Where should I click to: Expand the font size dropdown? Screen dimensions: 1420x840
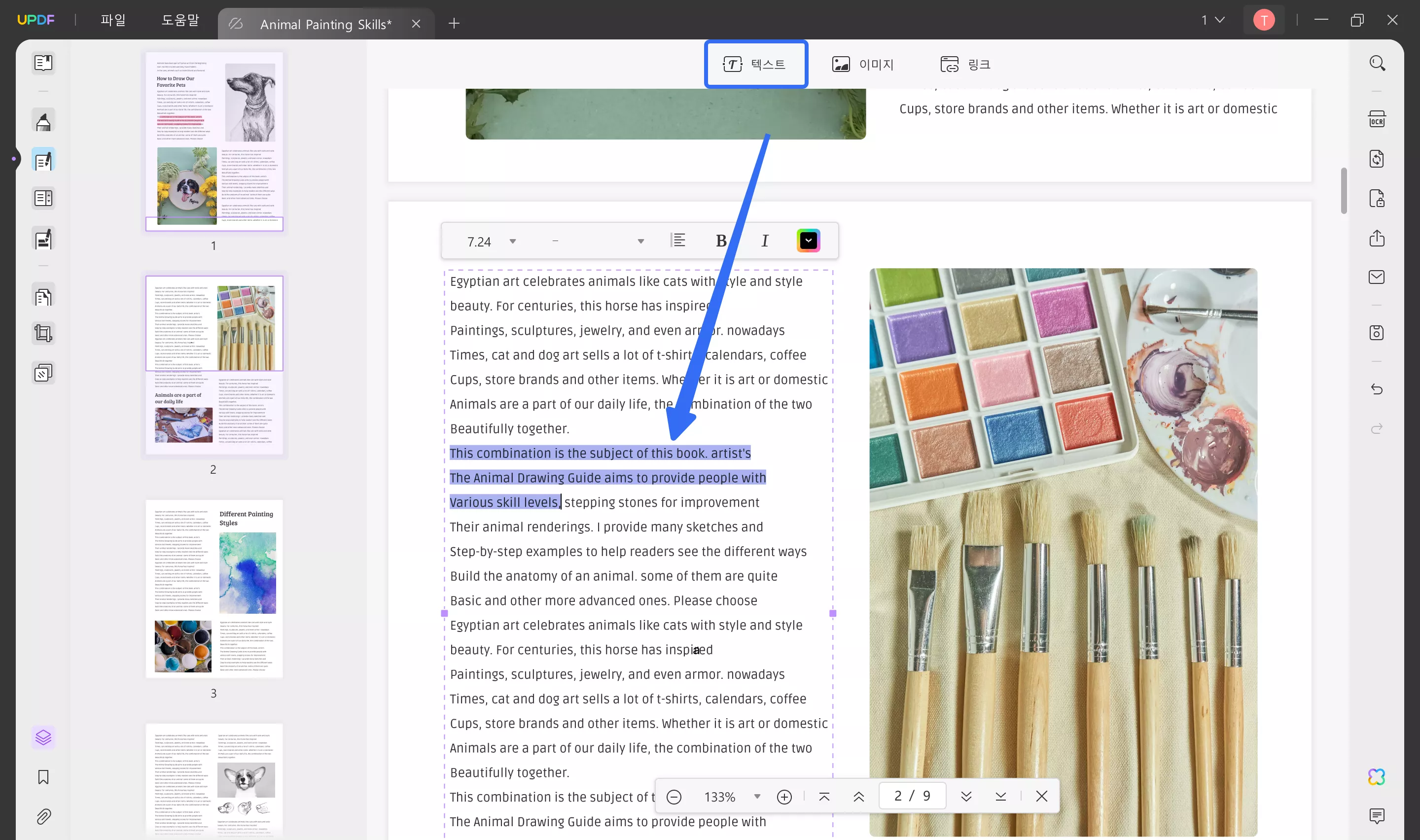click(511, 241)
